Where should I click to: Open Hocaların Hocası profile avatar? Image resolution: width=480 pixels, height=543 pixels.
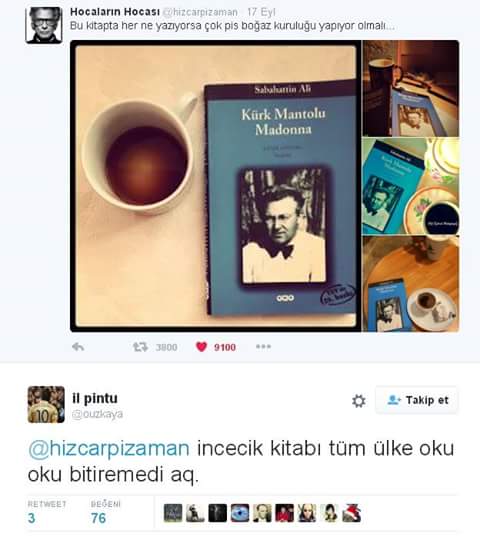[x=44, y=25]
